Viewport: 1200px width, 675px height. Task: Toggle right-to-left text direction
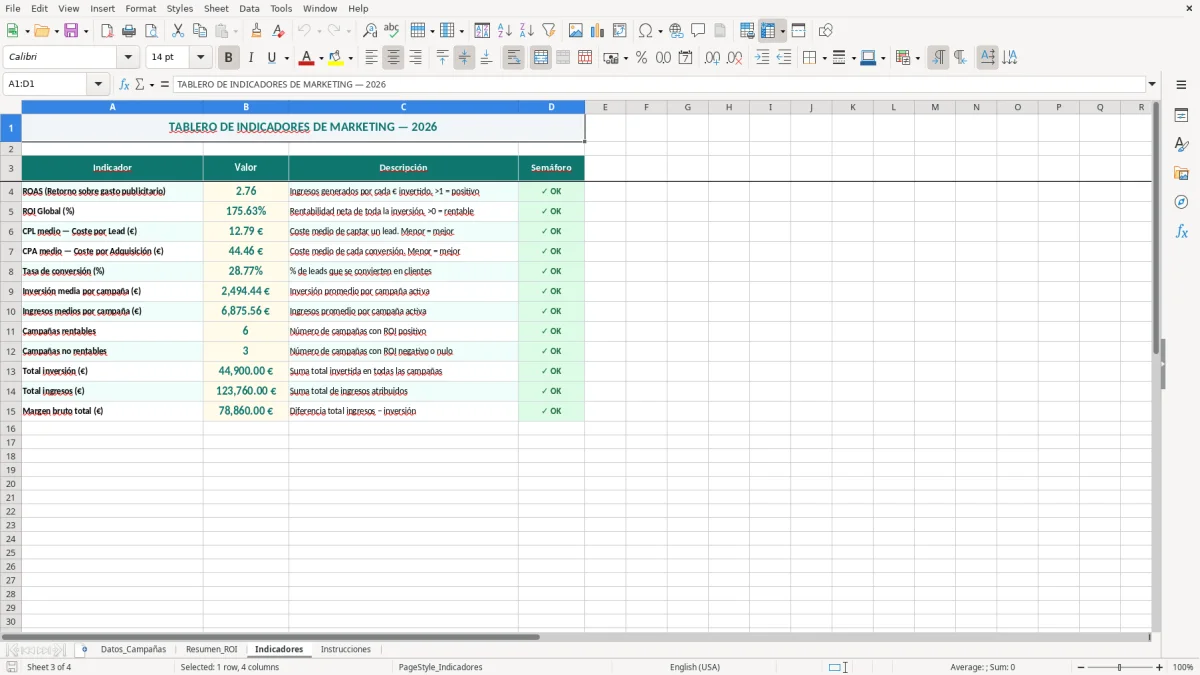[x=960, y=58]
